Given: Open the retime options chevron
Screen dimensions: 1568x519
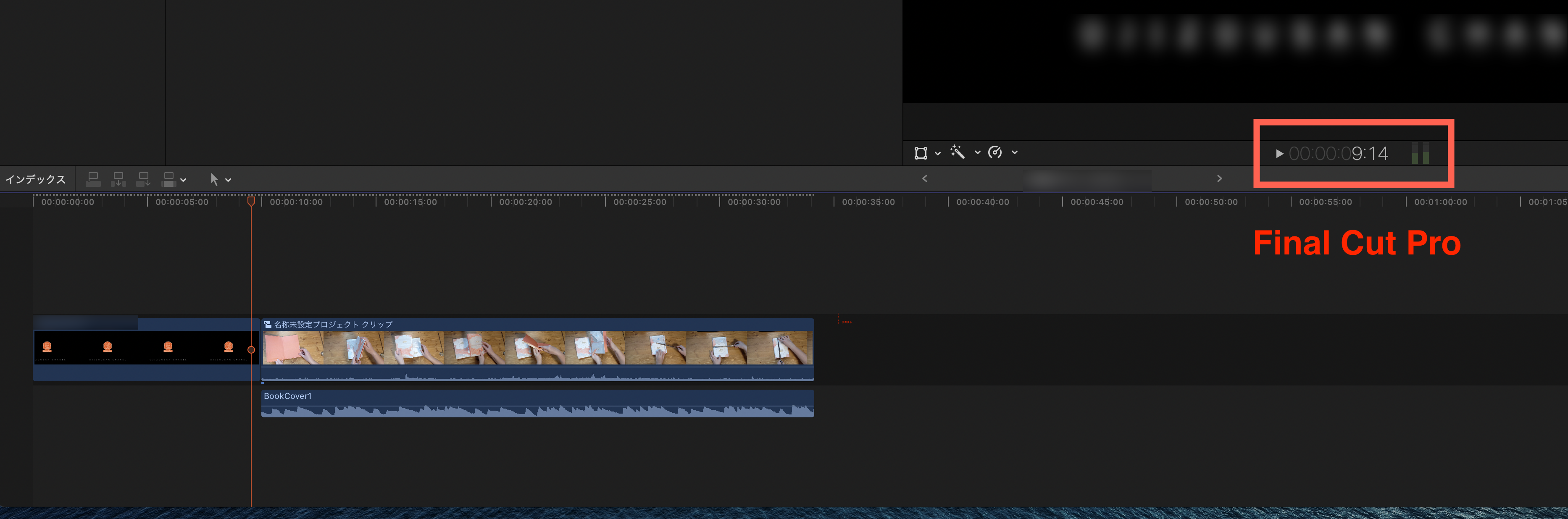Looking at the screenshot, I should pyautogui.click(x=1015, y=153).
